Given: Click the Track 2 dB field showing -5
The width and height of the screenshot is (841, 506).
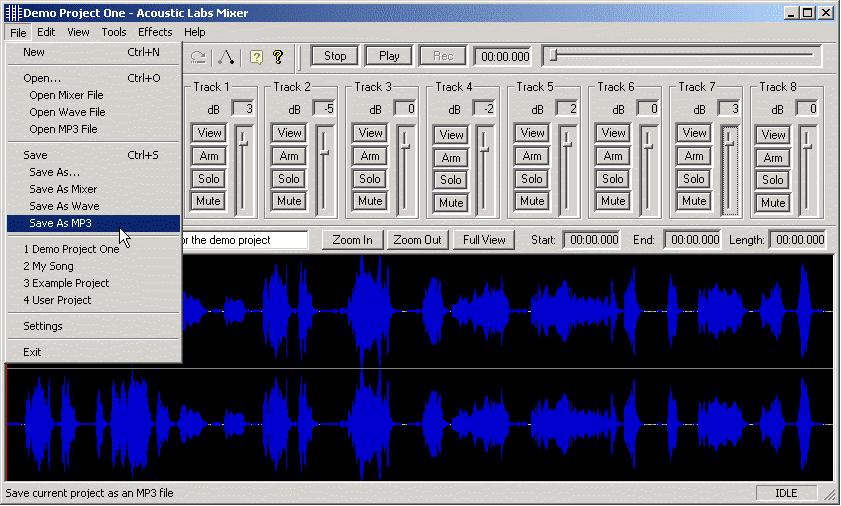Looking at the screenshot, I should [x=324, y=108].
